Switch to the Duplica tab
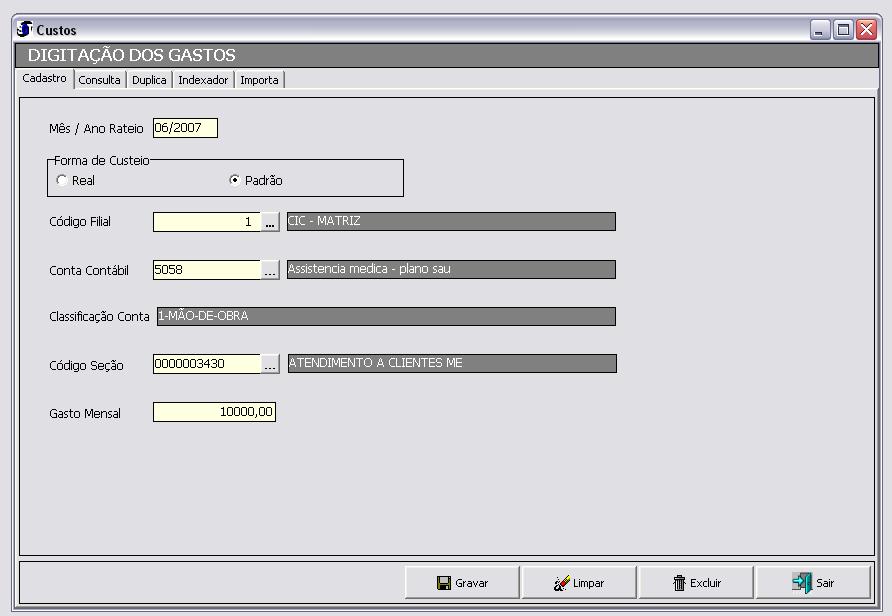 click(149, 80)
